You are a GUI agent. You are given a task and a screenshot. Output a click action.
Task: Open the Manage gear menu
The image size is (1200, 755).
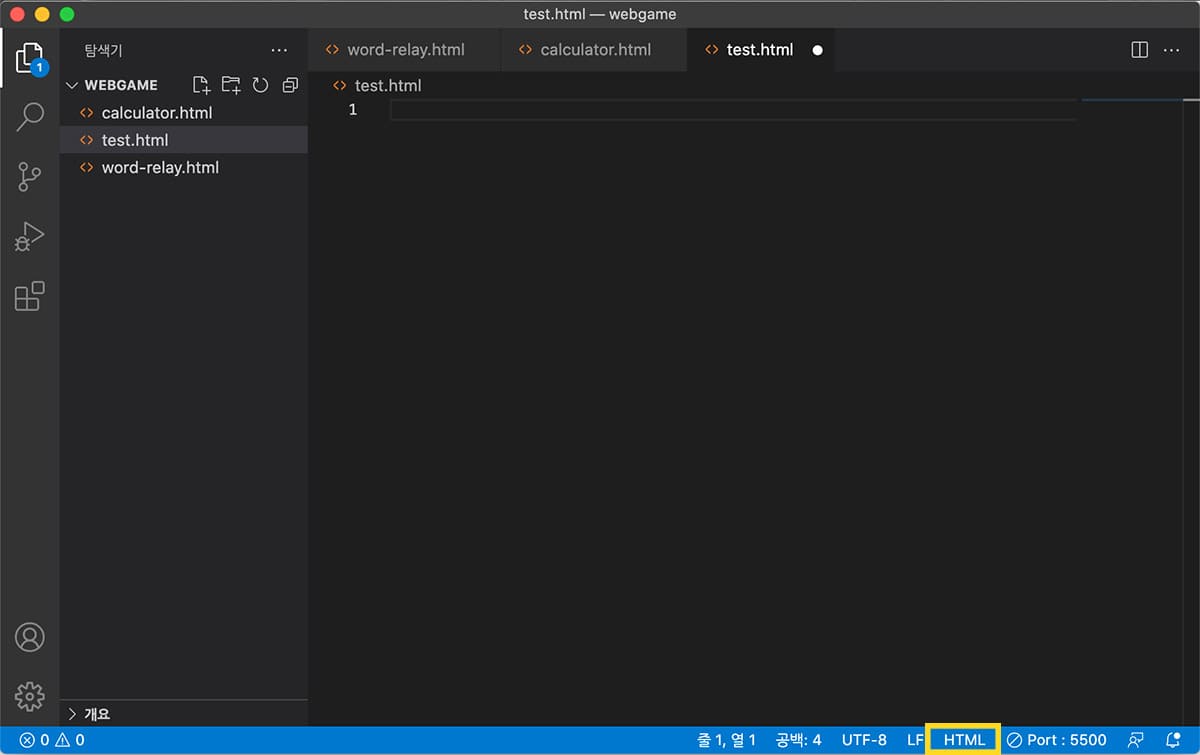point(30,698)
